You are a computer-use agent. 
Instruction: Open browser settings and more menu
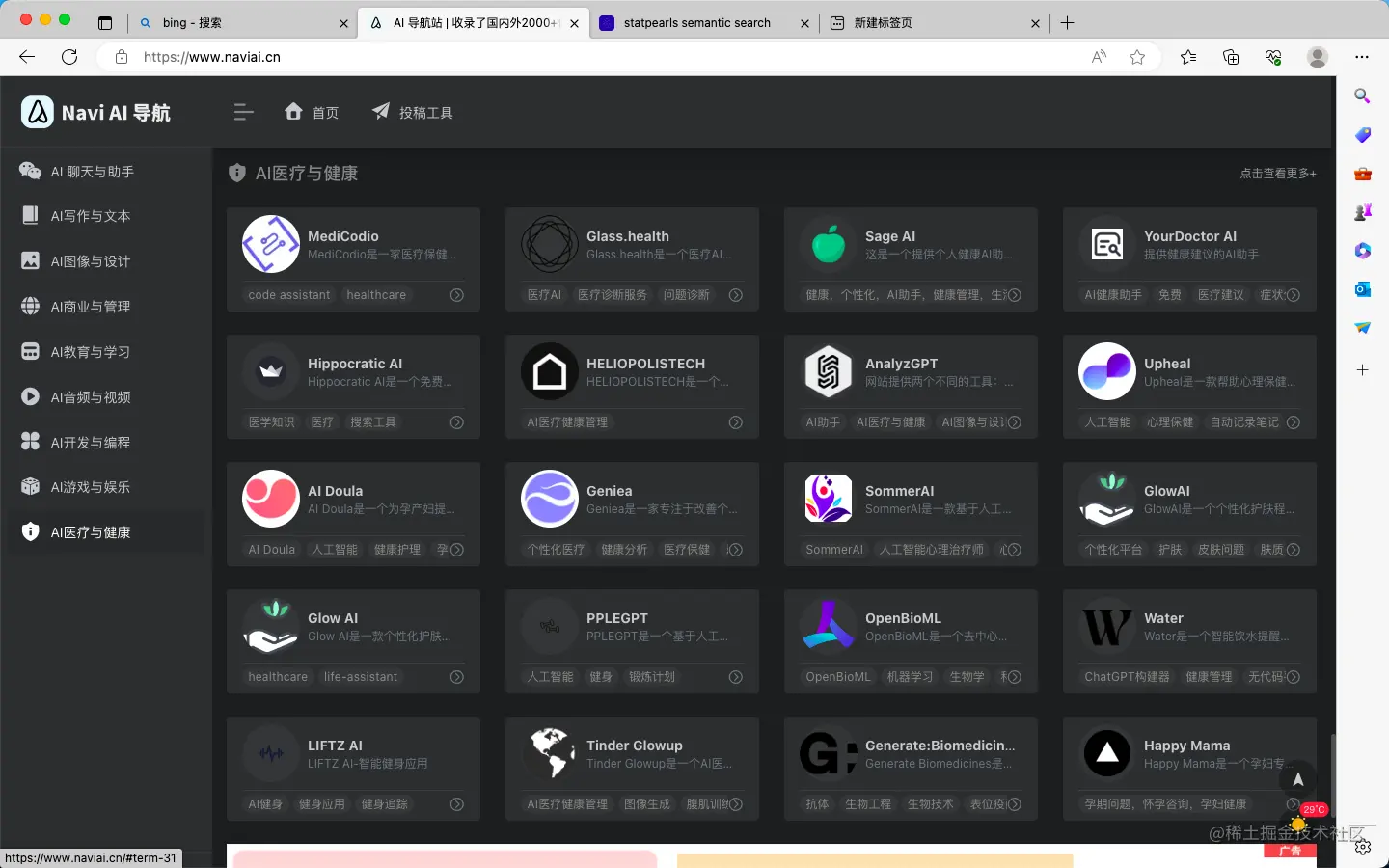[1362, 57]
